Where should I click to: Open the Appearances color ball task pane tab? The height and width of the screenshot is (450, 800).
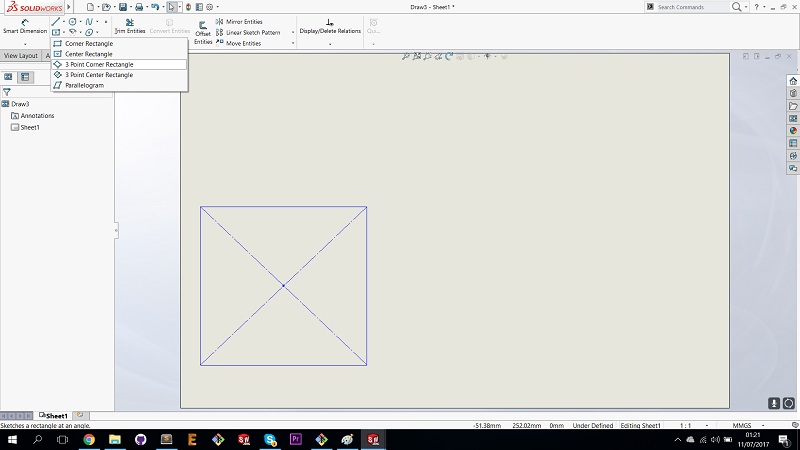793,131
